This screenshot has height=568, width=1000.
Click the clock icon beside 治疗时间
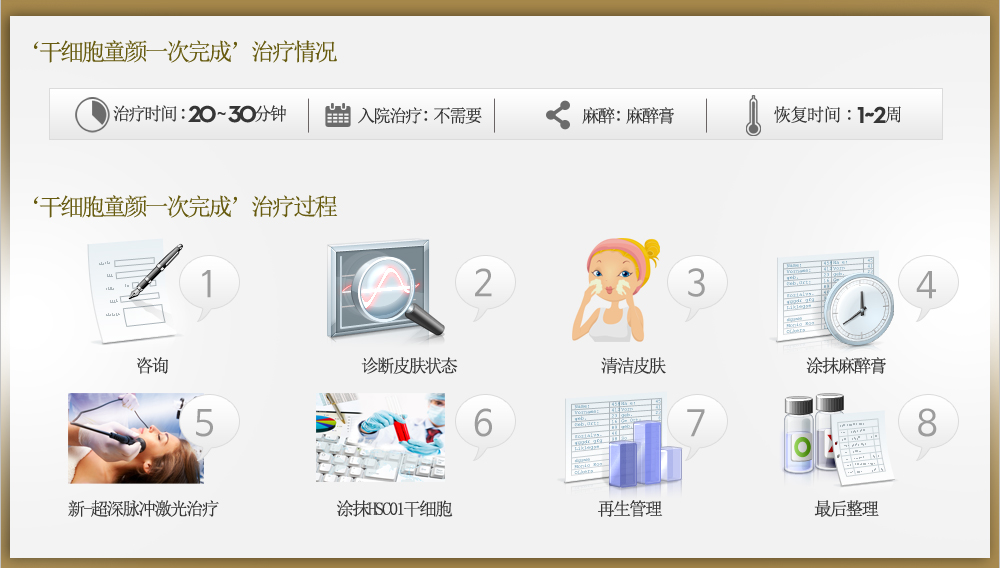coord(92,114)
